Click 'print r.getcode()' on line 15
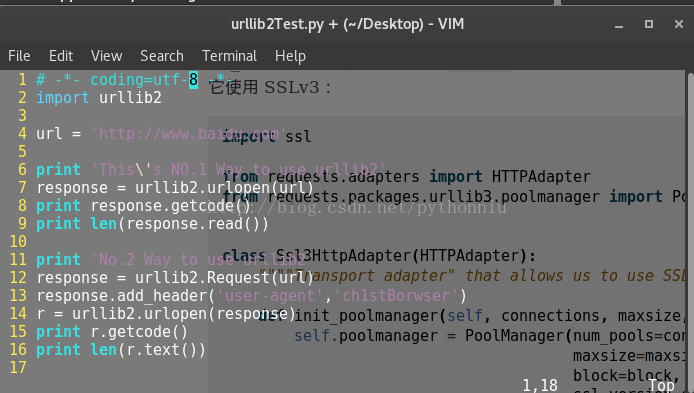 [x=112, y=332]
